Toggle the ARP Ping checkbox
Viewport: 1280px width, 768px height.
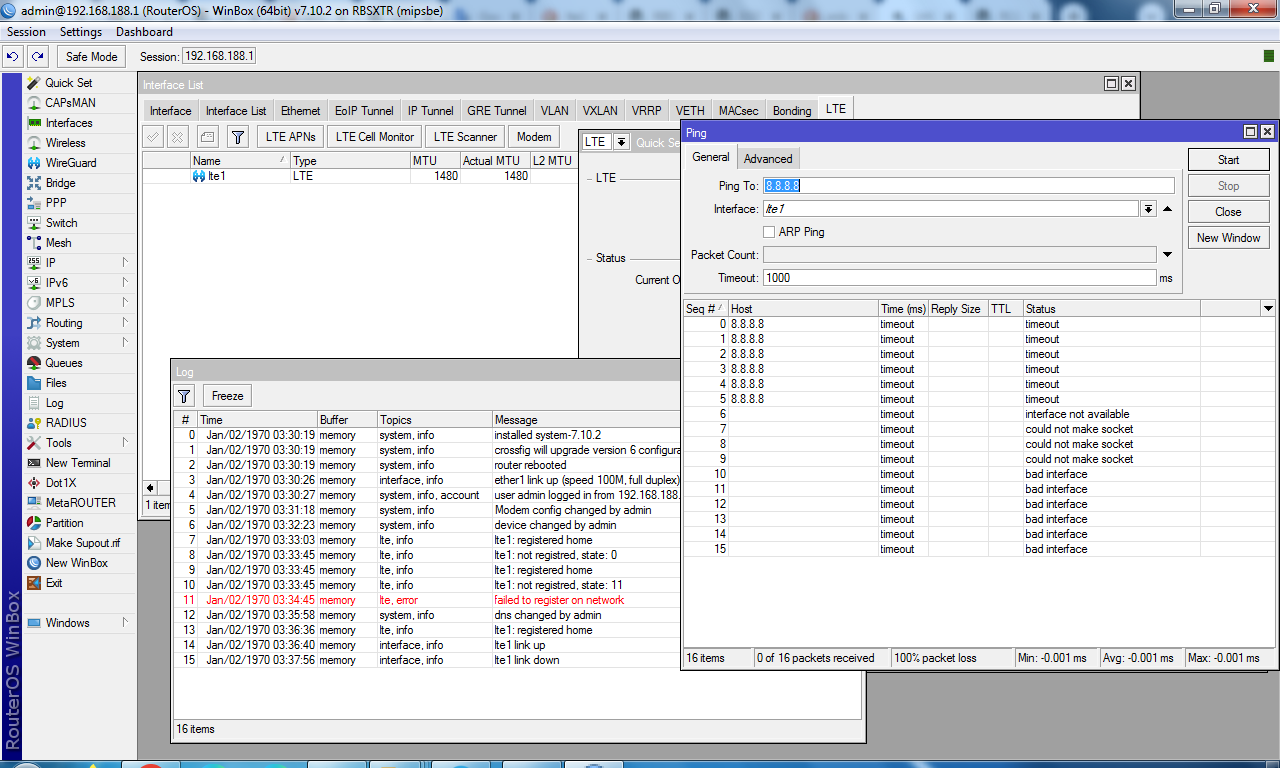pyautogui.click(x=769, y=232)
